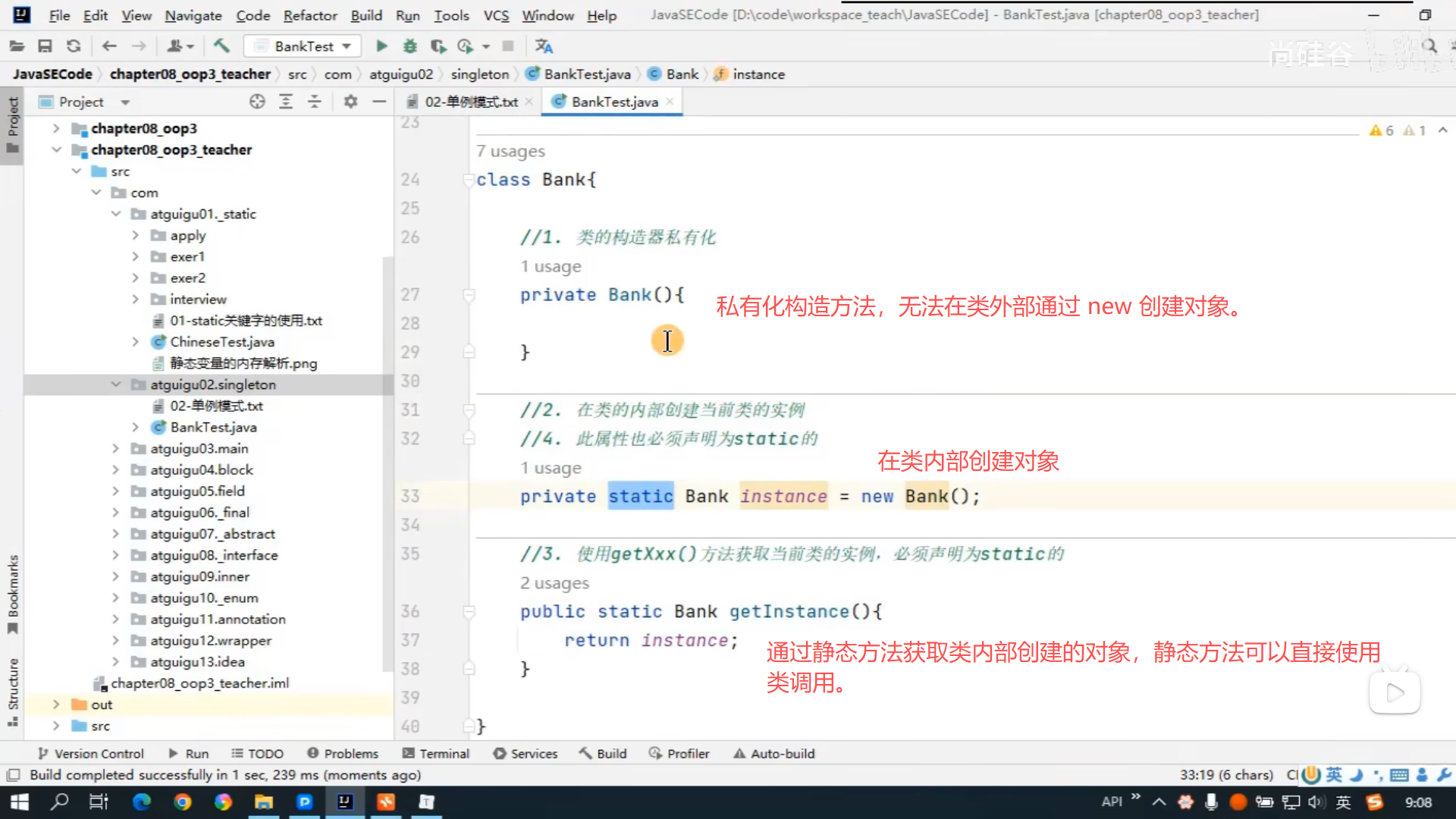
Task: Toggle the Bookmarks side panel button
Action: click(x=12, y=595)
